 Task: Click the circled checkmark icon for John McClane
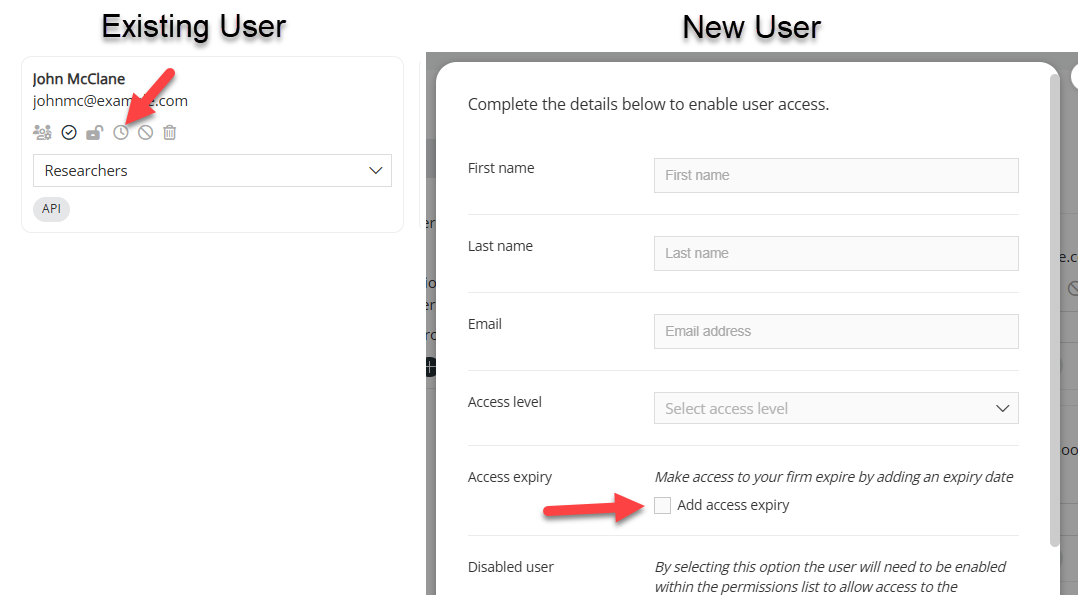(x=69, y=132)
